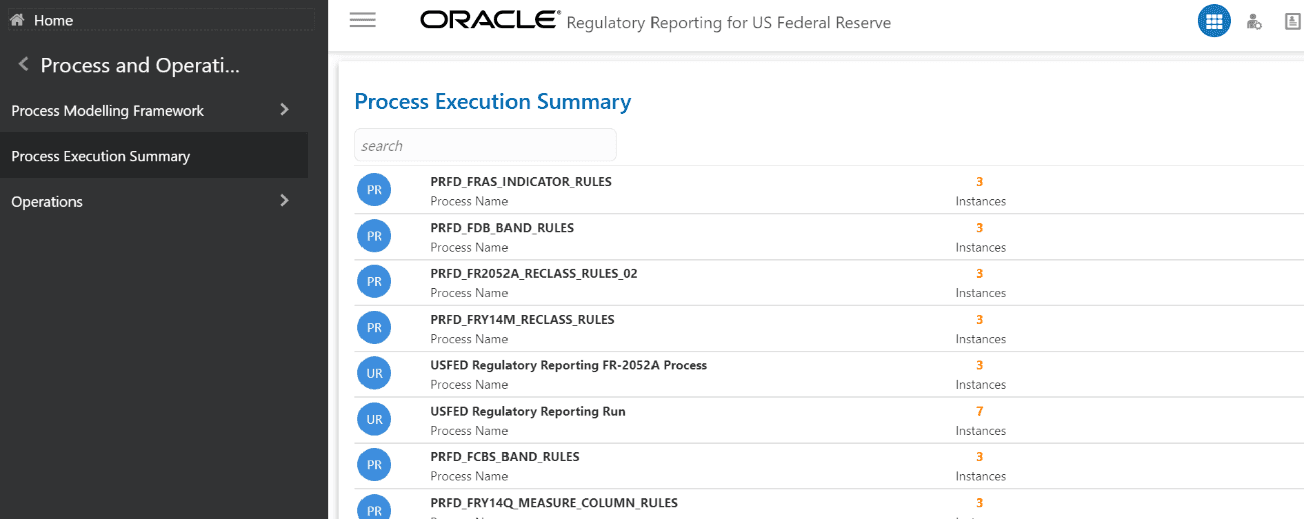Click the user administration icon

pyautogui.click(x=1254, y=21)
